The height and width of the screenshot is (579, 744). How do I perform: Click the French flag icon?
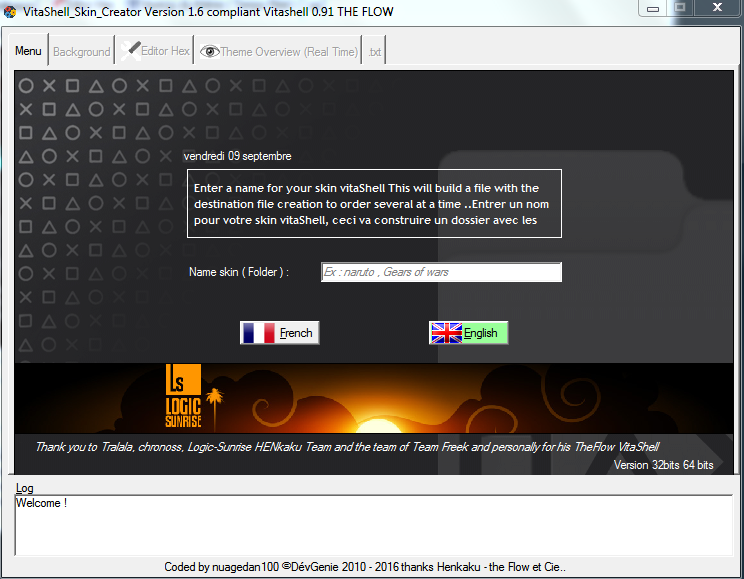coord(259,333)
